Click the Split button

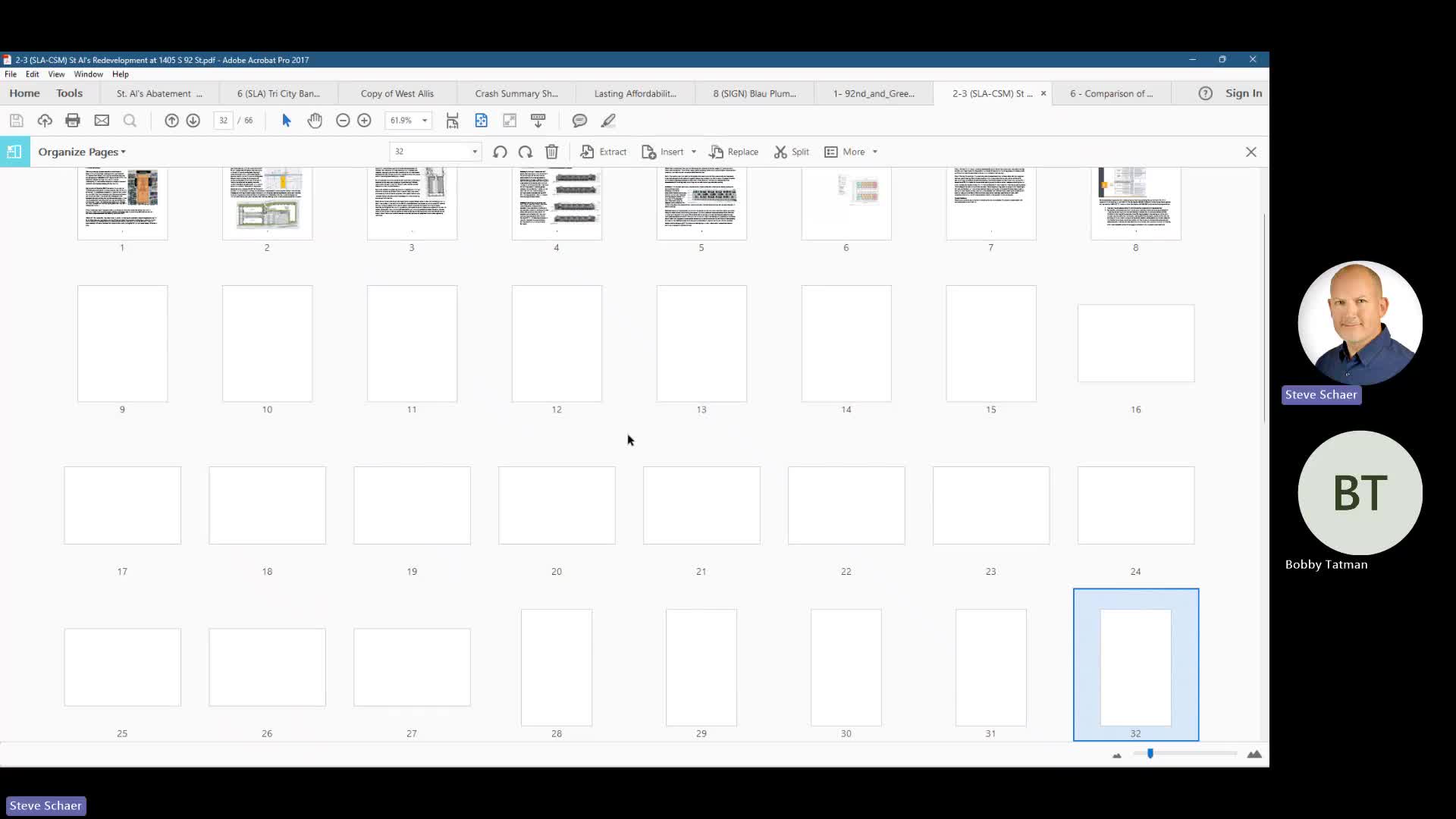(792, 152)
